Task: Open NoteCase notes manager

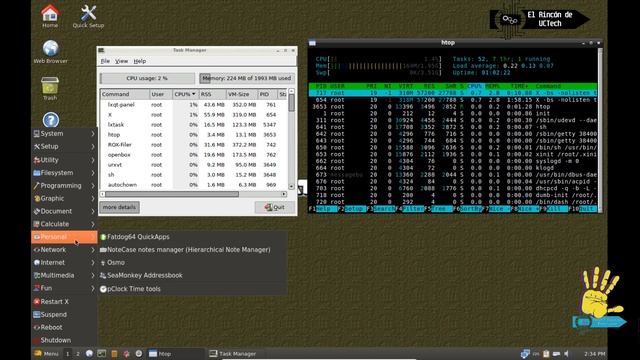Action: click(x=192, y=249)
